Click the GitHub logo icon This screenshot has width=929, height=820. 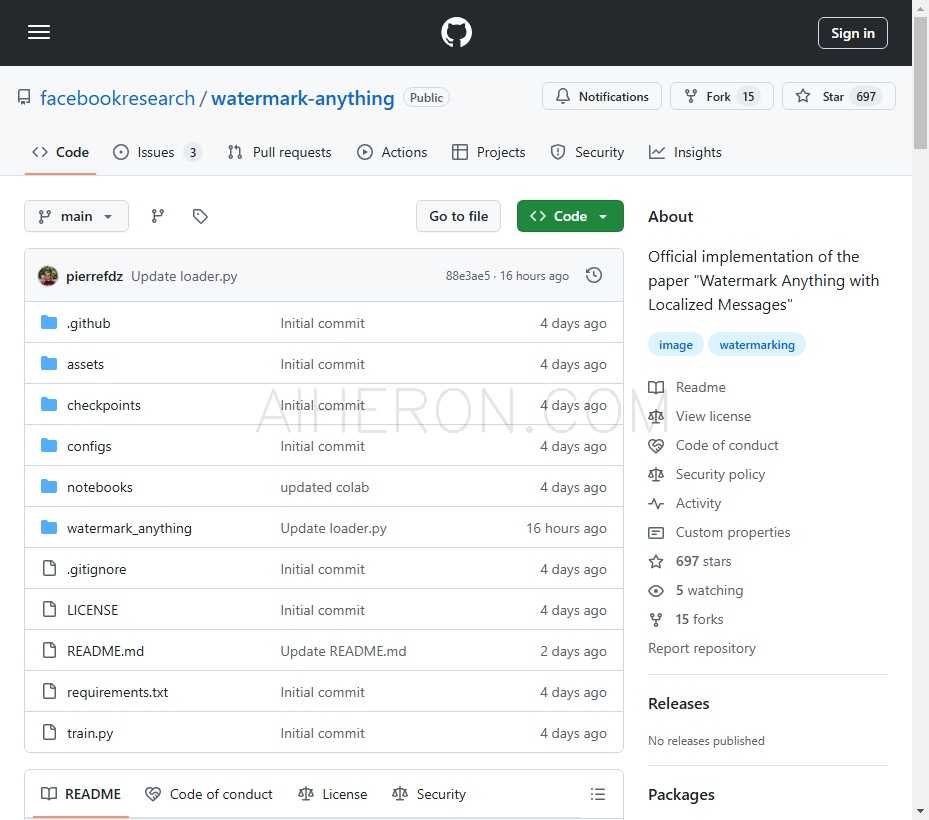pyautogui.click(x=456, y=33)
